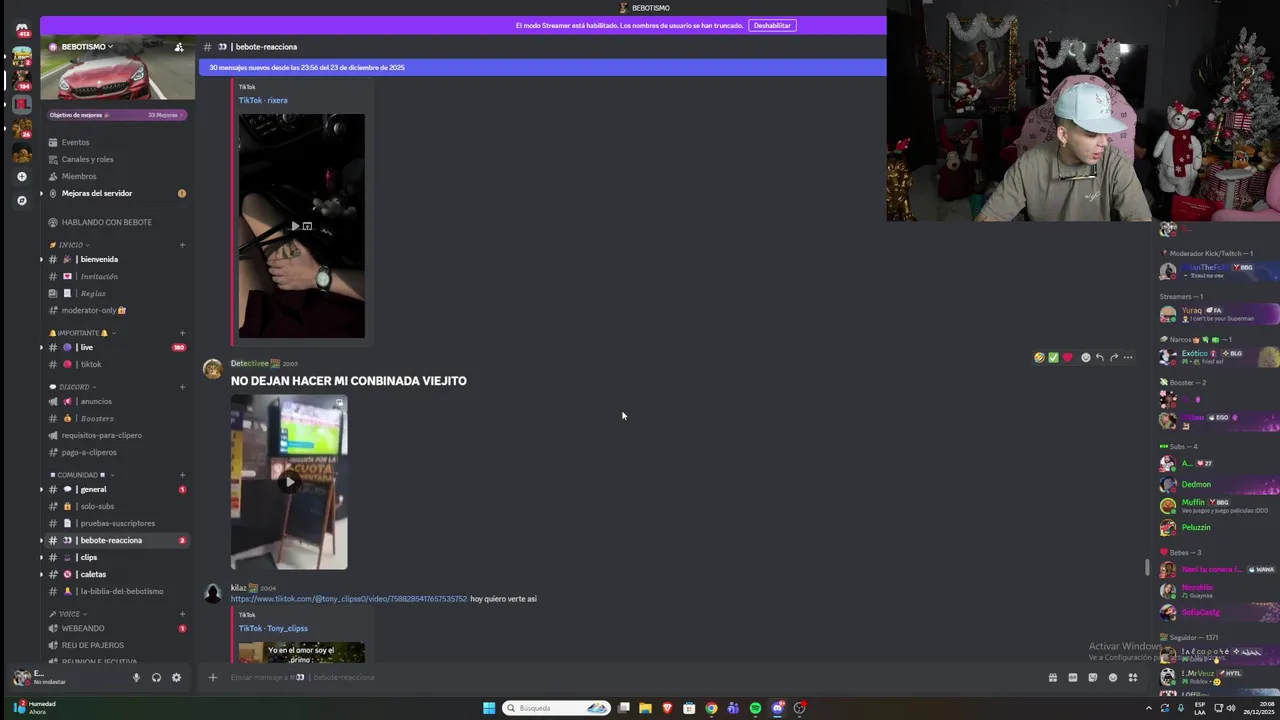
Task: Open member Muffin in the members list
Action: (x=1219, y=506)
